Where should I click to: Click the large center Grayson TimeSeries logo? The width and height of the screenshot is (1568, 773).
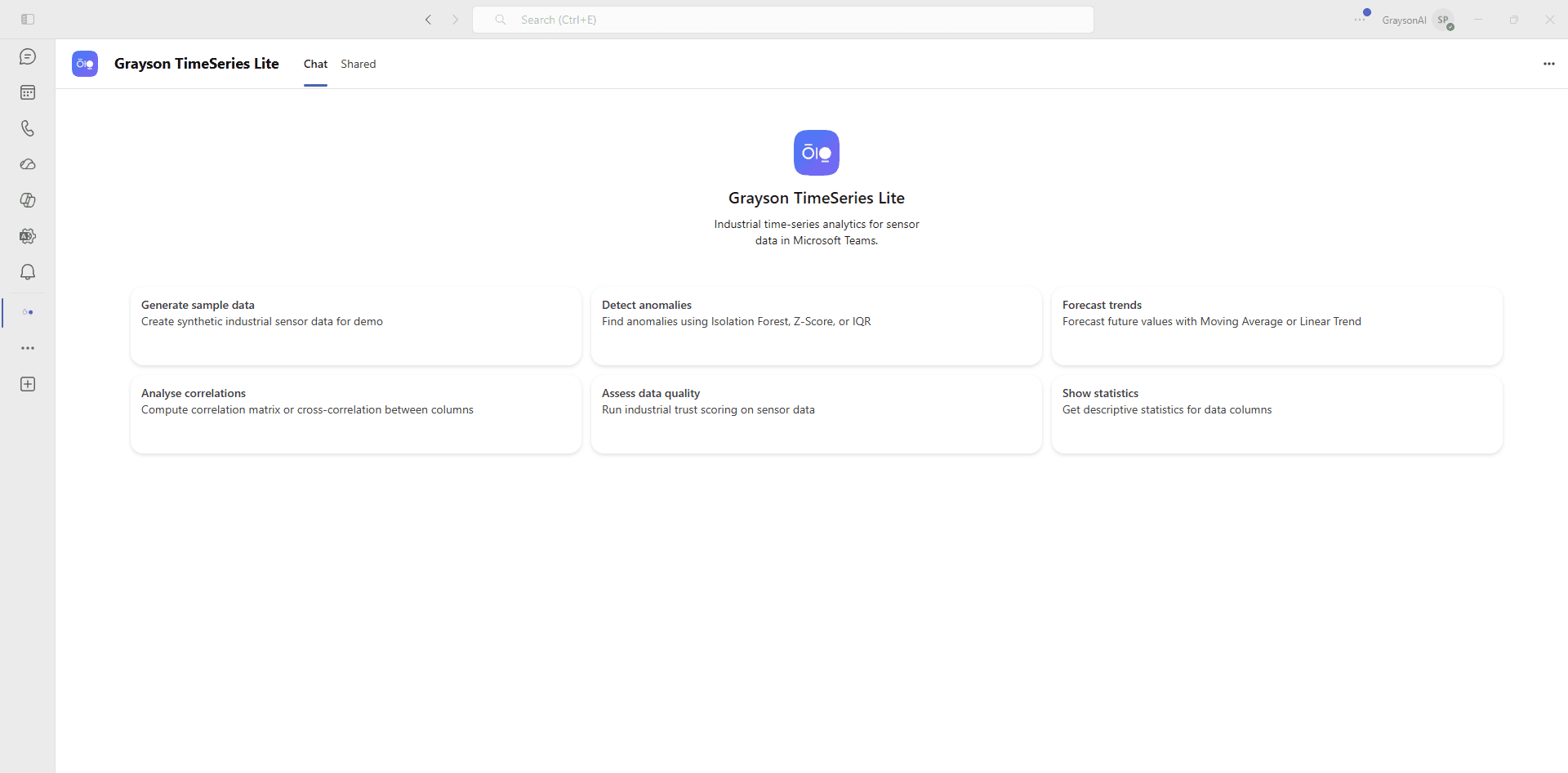click(817, 153)
